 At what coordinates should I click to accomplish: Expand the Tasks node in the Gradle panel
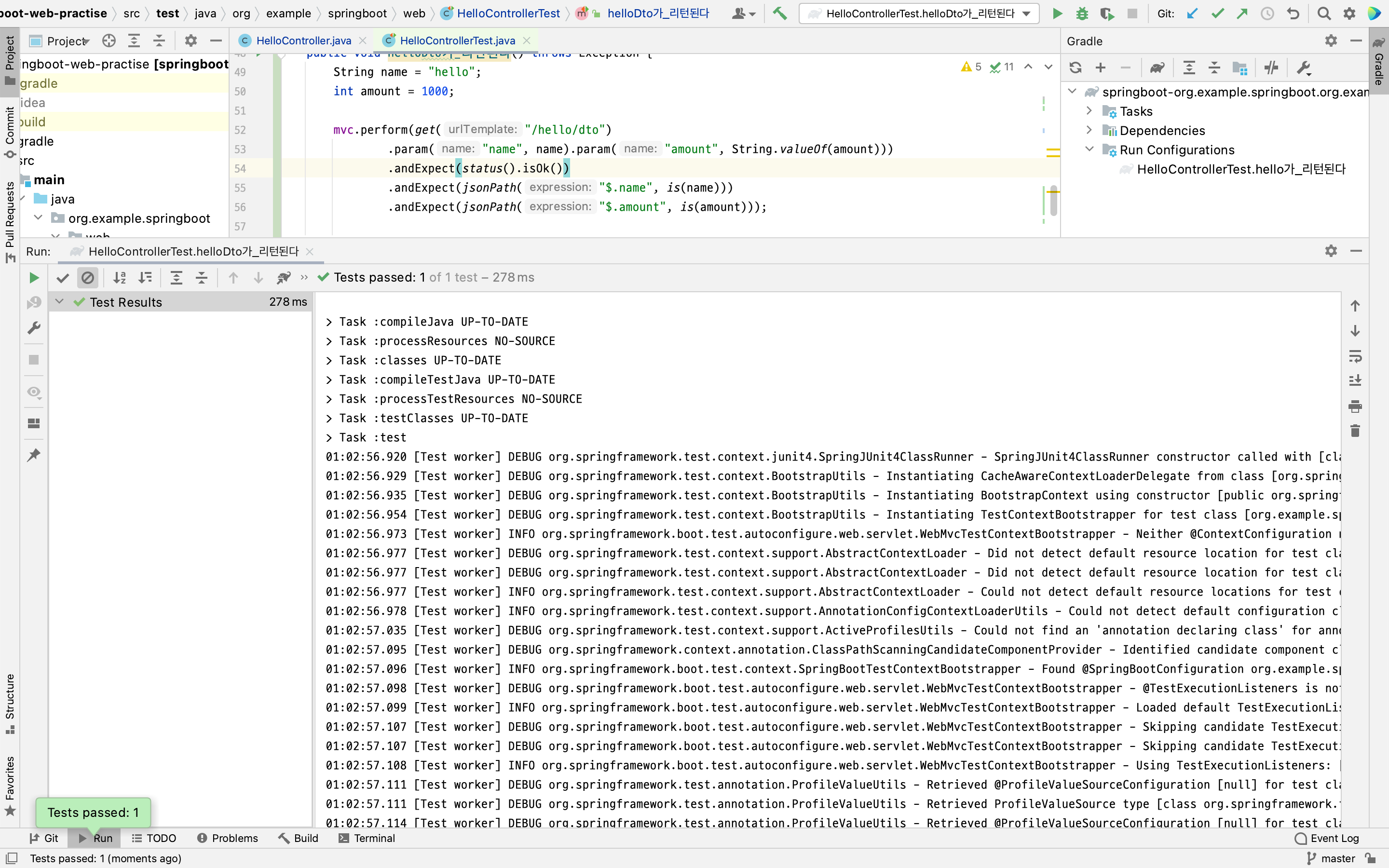tap(1089, 111)
